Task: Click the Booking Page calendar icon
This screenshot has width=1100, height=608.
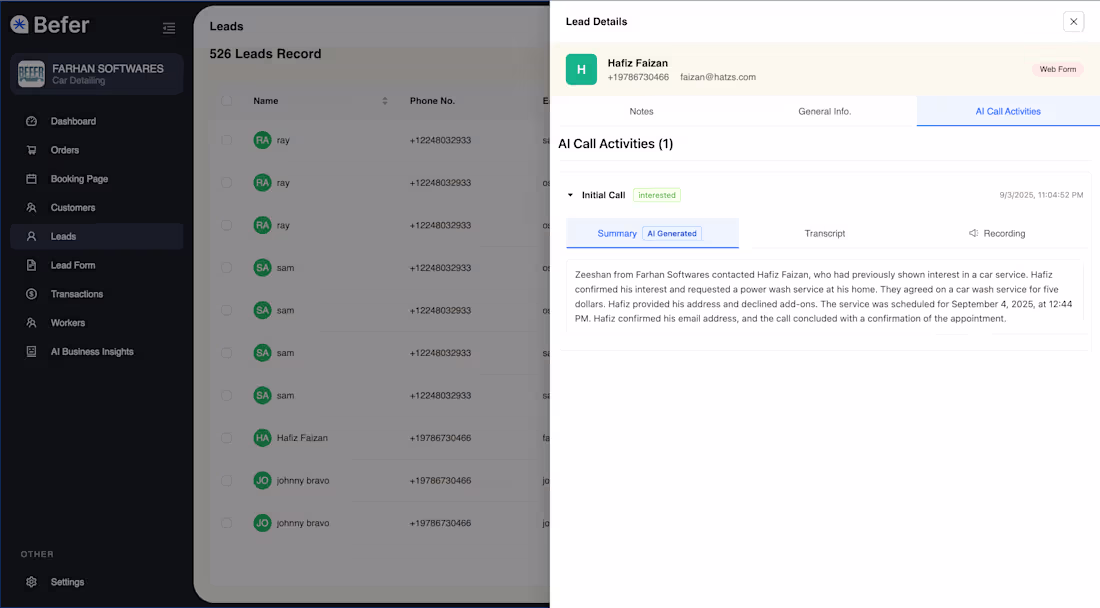Action: pos(32,179)
